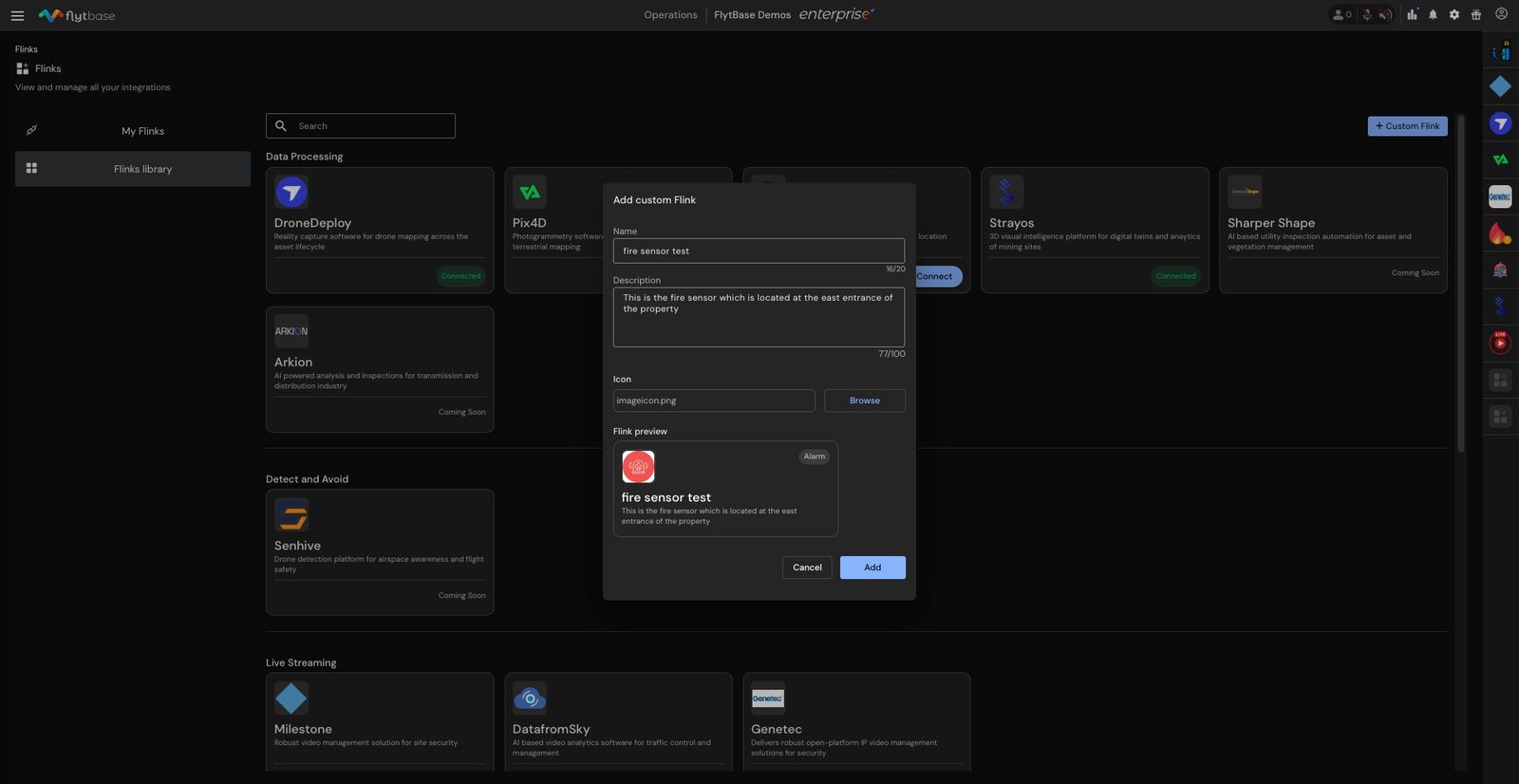Screen dimensions: 1519x784
Task: Click the Senhive card logo
Action: (291, 514)
